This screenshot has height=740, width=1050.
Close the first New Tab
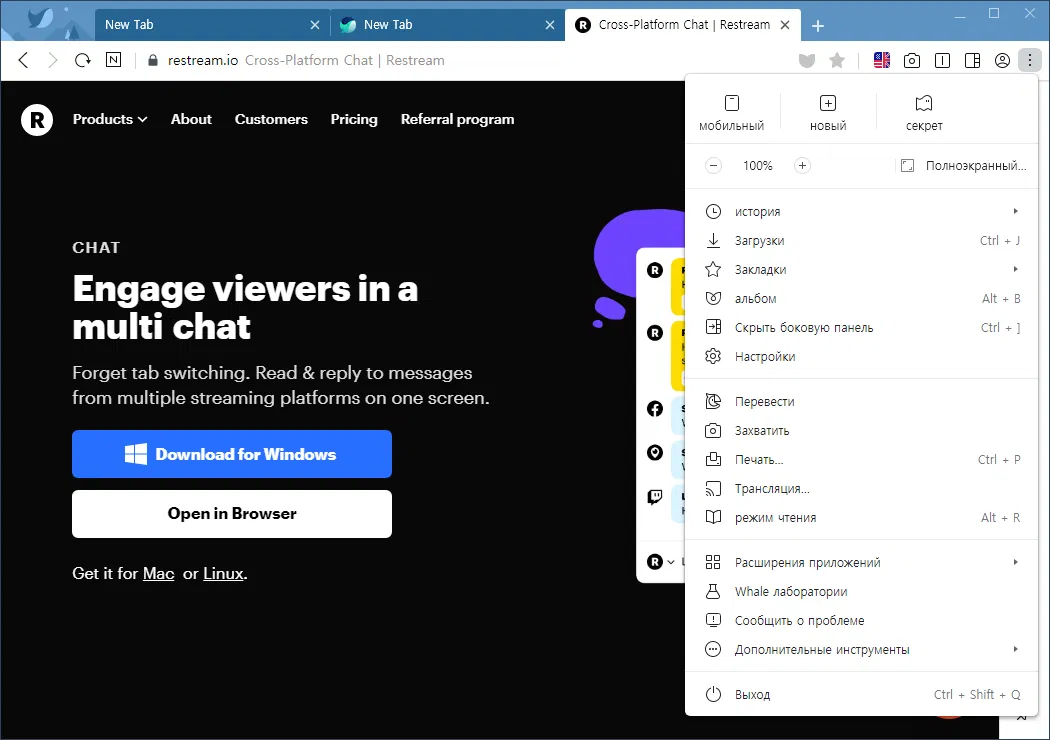coord(315,25)
